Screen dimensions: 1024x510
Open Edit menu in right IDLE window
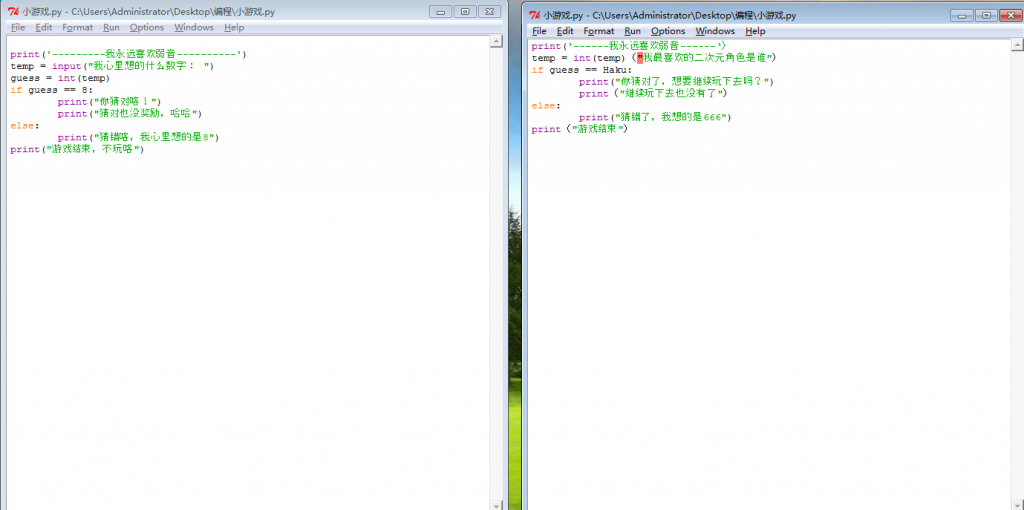point(565,31)
